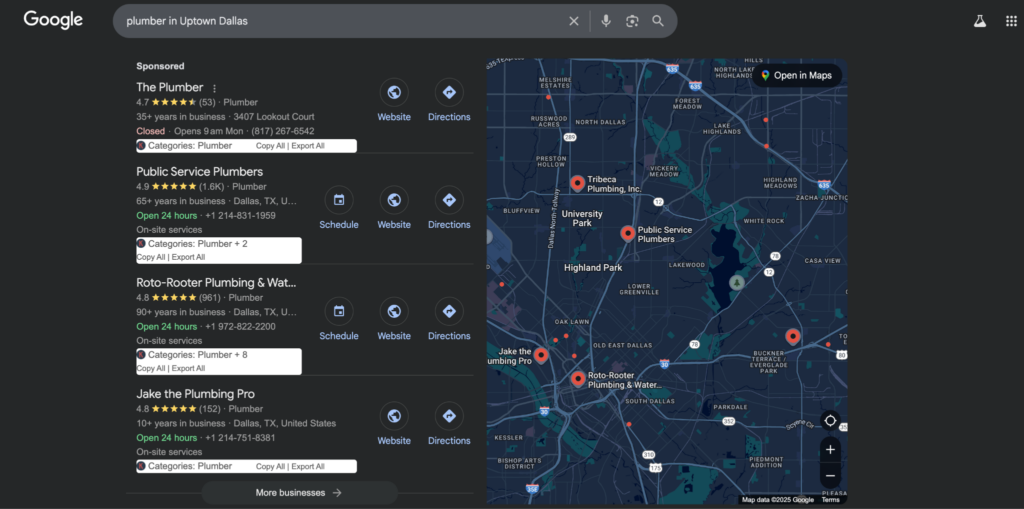
Task: Click the magnifying glass search icon
Action: click(658, 21)
